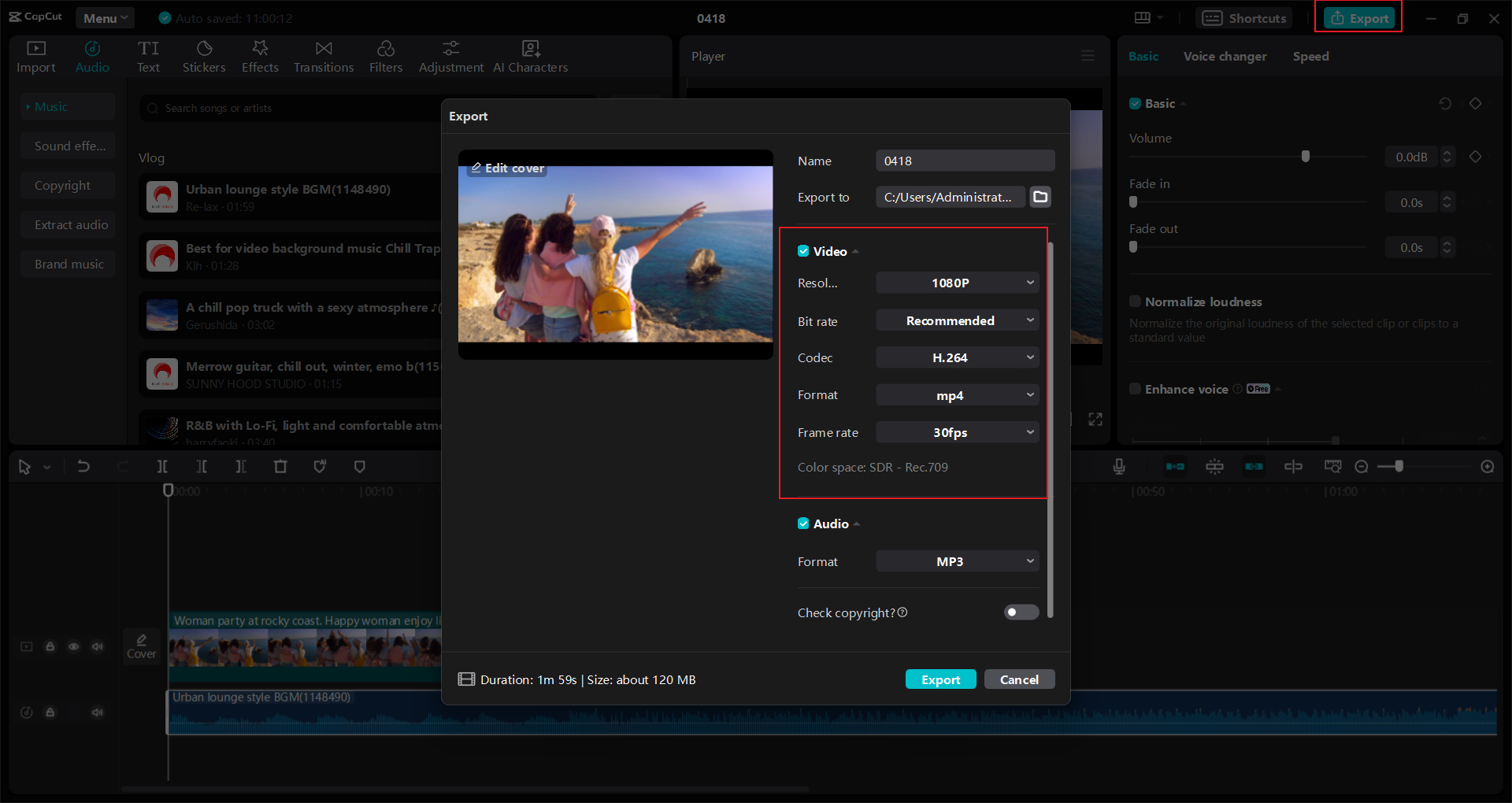The width and height of the screenshot is (1512, 803).
Task: Click the undo arrow in timeline toolbar
Action: tap(83, 467)
